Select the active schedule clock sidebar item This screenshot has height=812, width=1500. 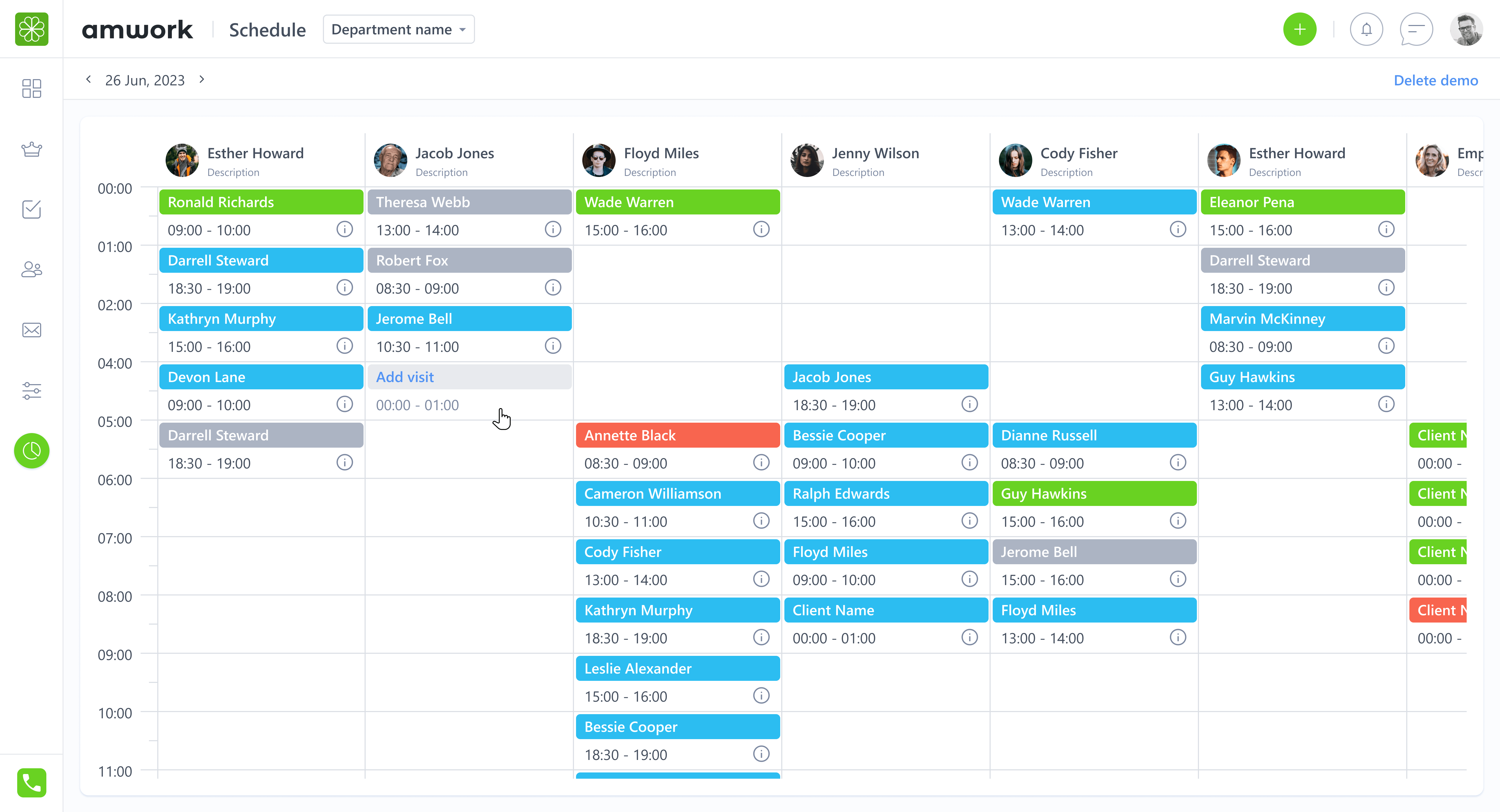pos(32,451)
